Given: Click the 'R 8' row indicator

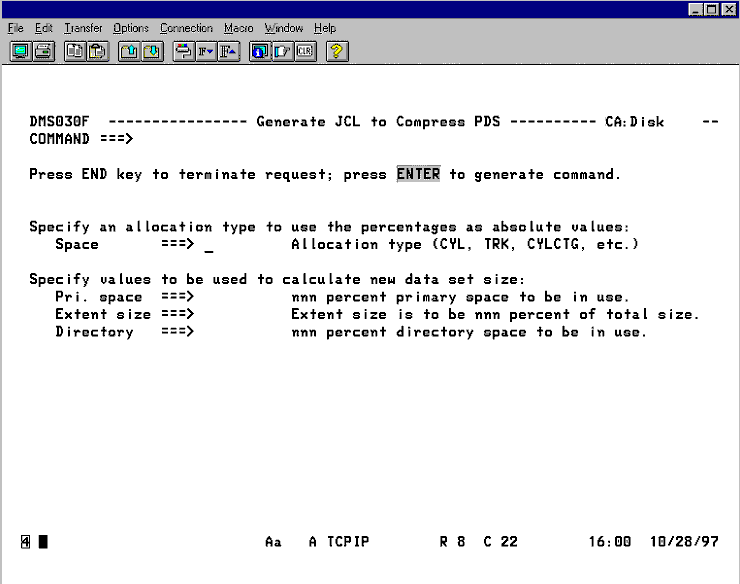Looking at the screenshot, I should pyautogui.click(x=452, y=542).
